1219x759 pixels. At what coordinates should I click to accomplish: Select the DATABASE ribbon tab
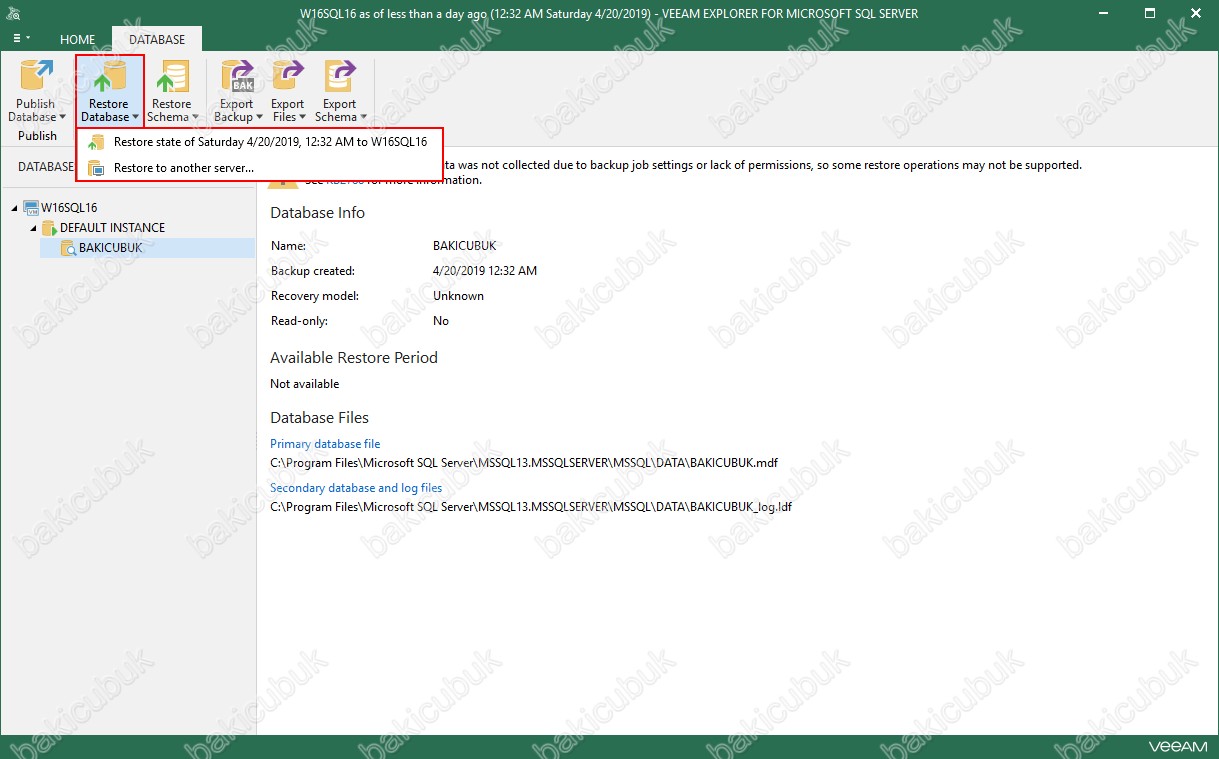coord(157,40)
